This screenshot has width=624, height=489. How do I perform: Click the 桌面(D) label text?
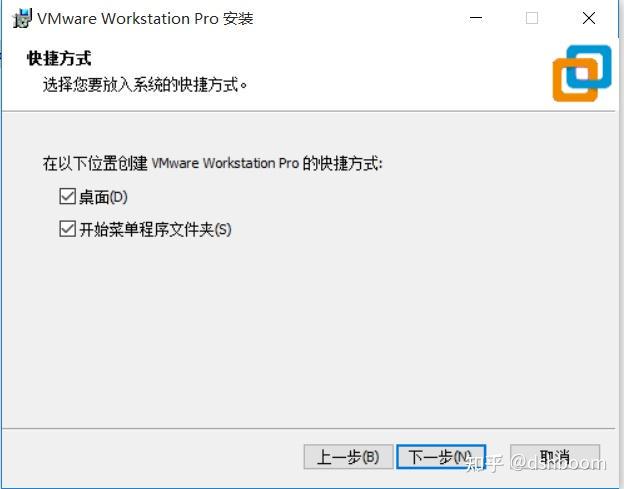tap(103, 197)
